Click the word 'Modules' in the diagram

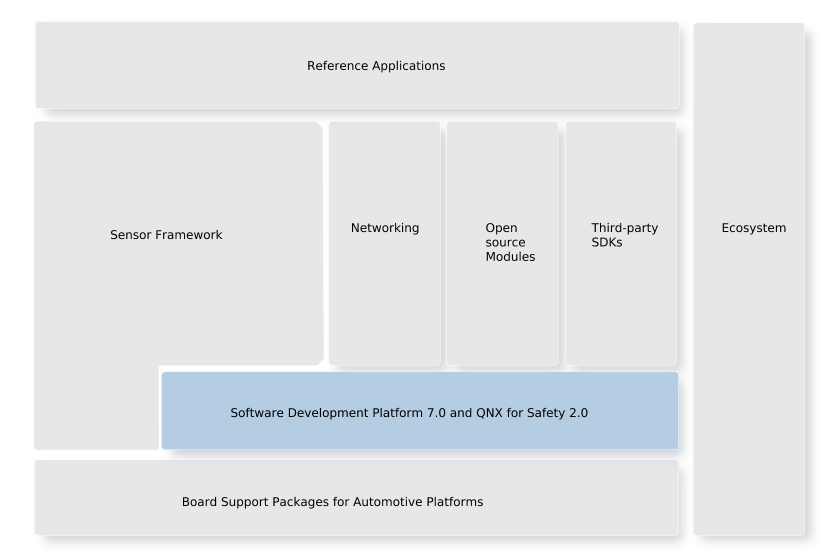coord(510,257)
